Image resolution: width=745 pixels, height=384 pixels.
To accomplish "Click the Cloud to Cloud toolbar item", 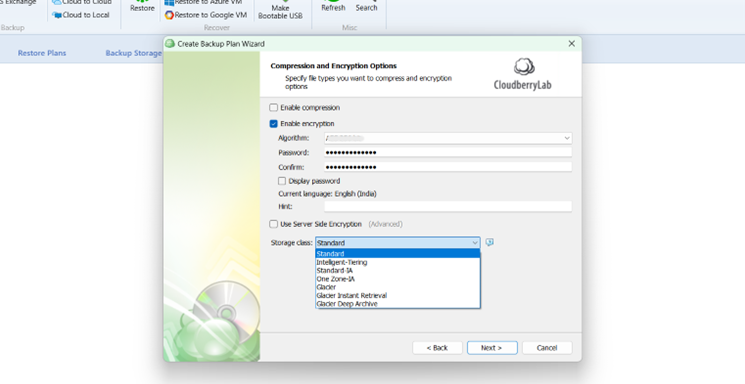I will [x=82, y=2].
